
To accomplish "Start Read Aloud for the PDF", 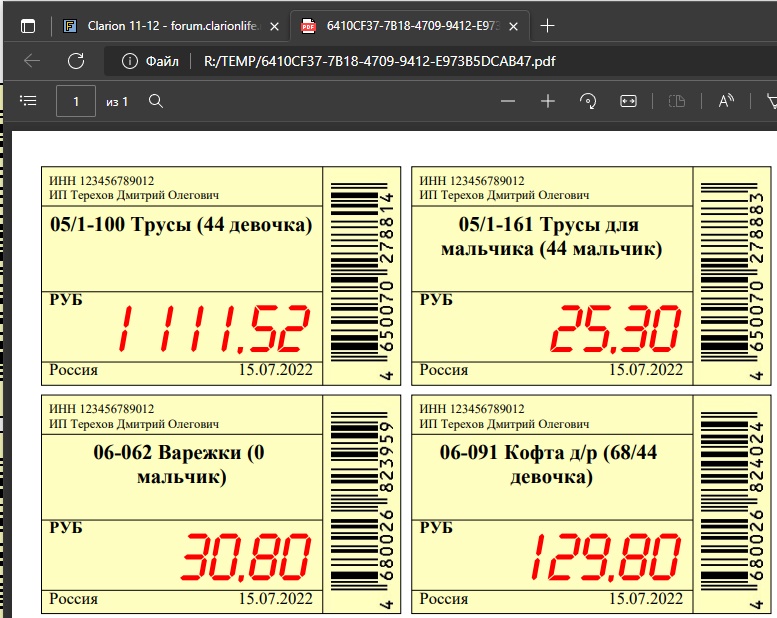I will pos(726,101).
